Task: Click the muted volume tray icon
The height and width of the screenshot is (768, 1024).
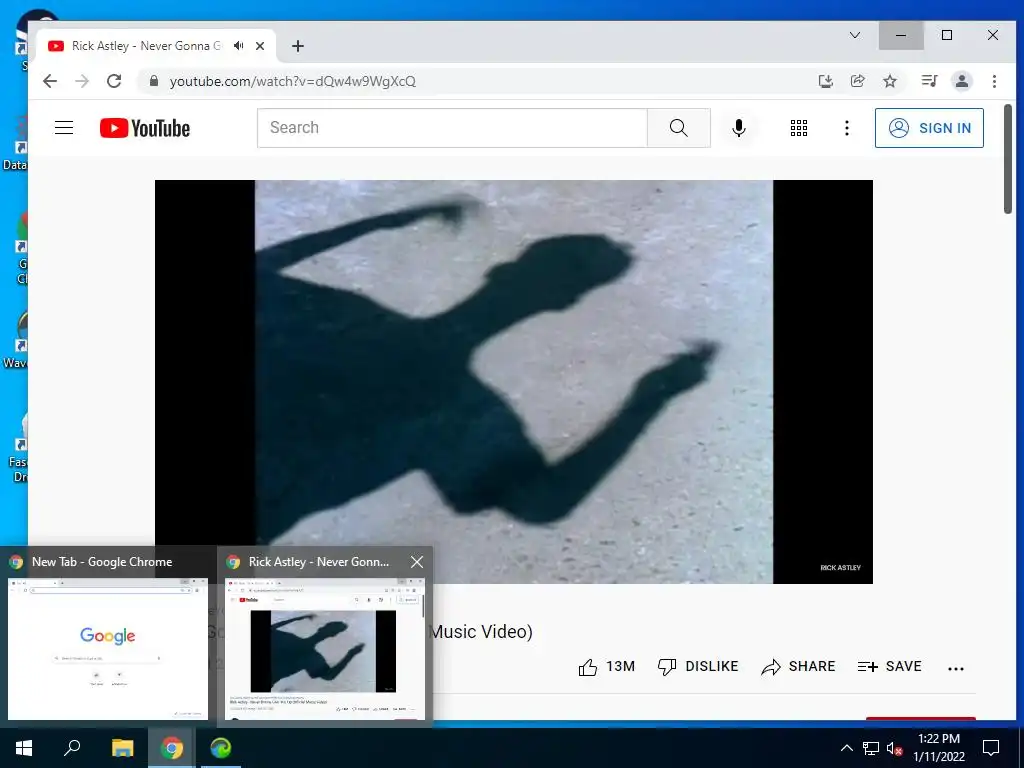Action: click(x=893, y=748)
